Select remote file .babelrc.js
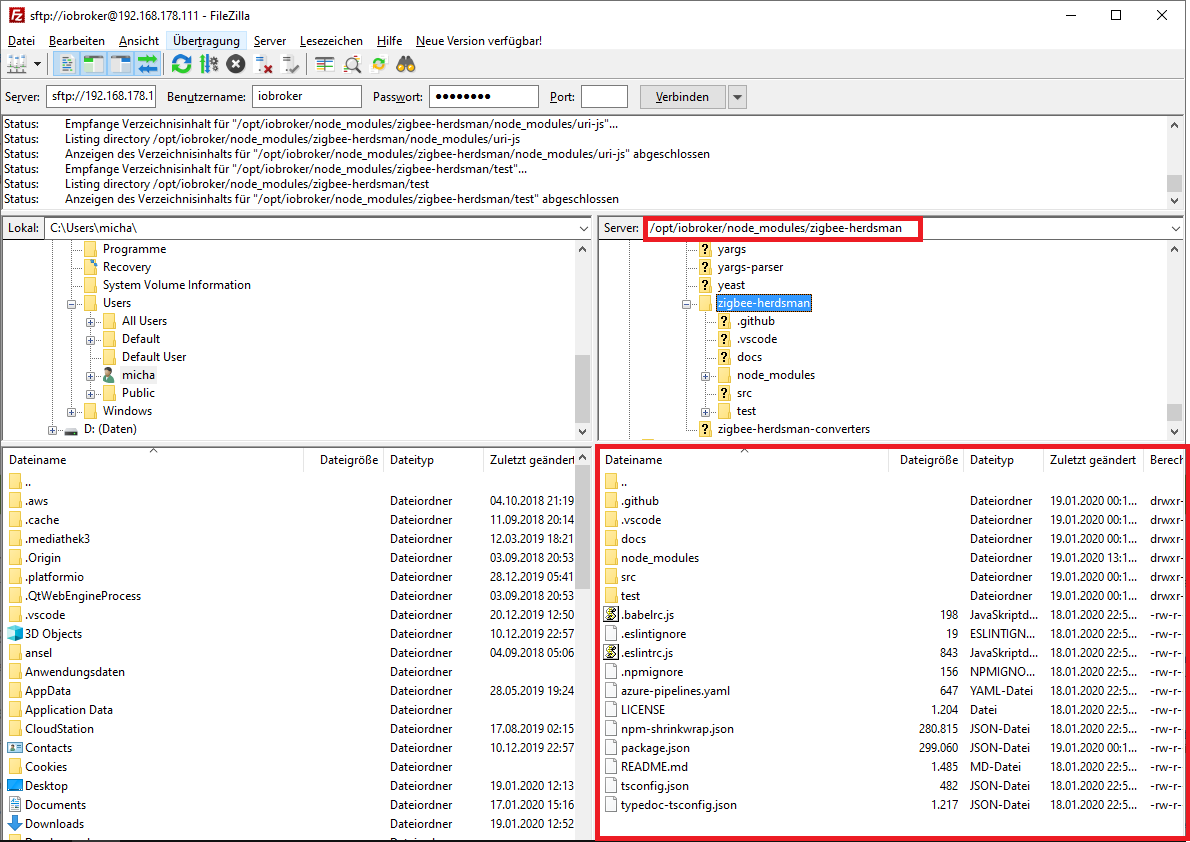 point(647,615)
